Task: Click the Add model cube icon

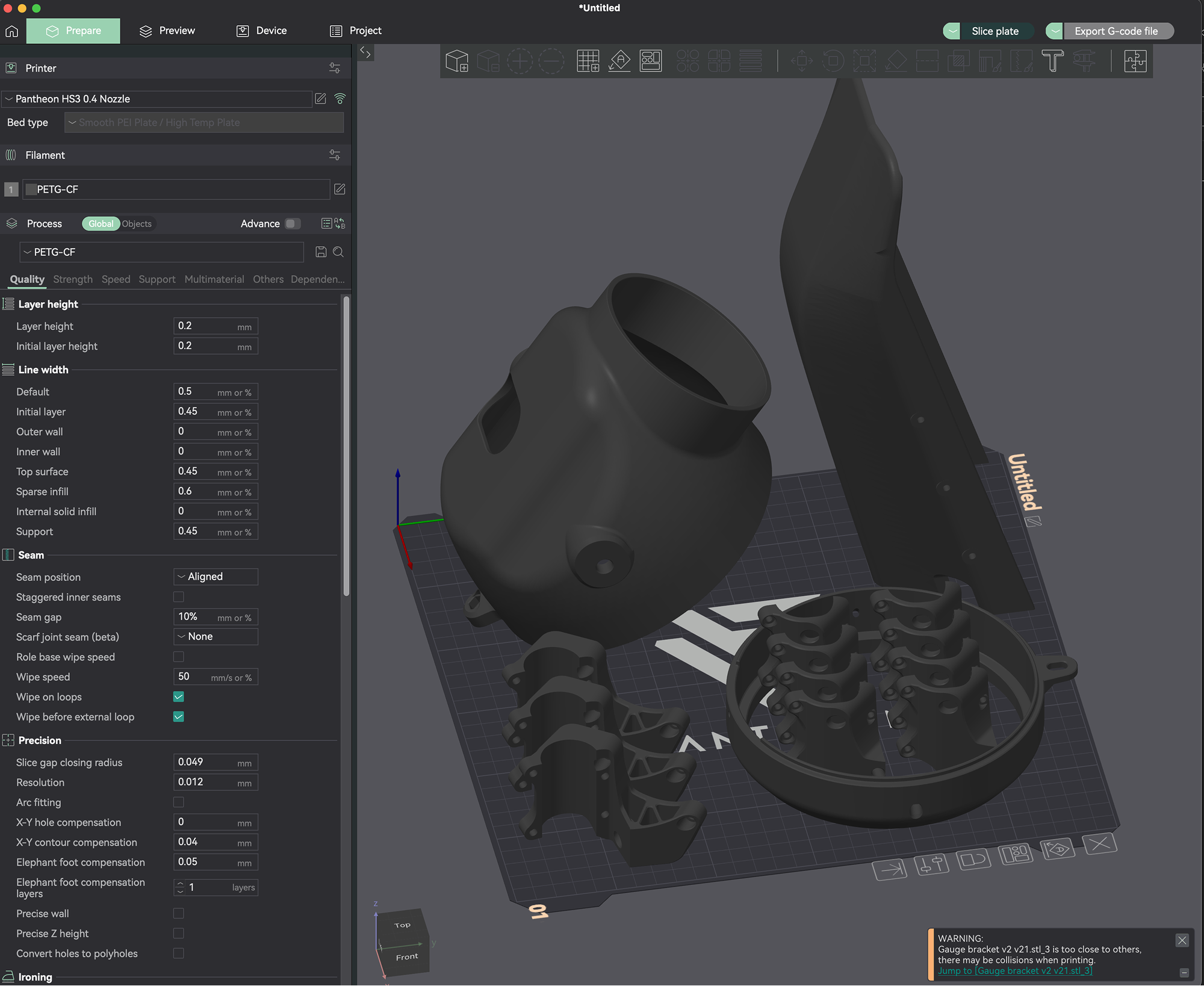Action: (457, 61)
